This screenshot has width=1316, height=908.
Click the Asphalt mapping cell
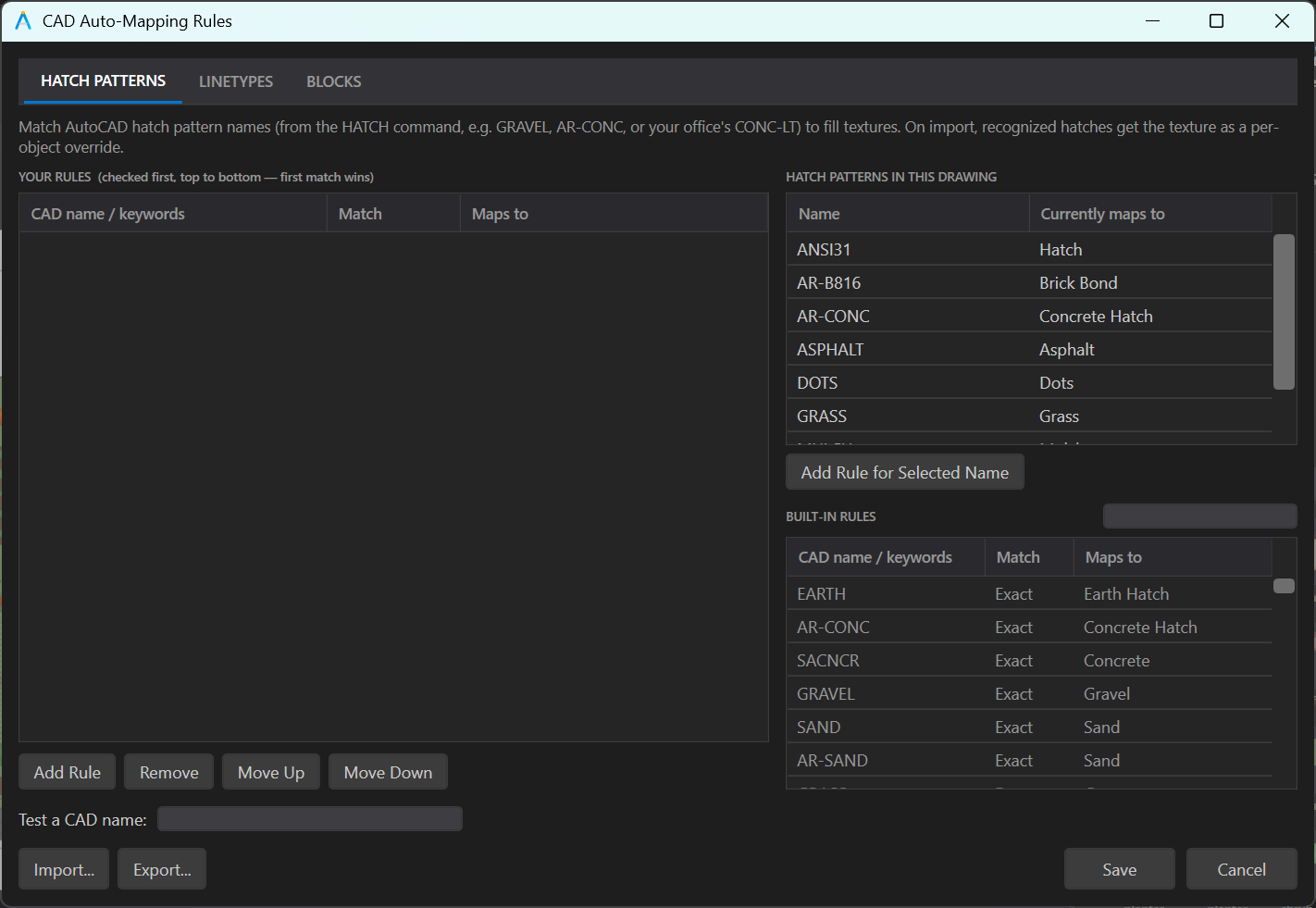point(1150,349)
